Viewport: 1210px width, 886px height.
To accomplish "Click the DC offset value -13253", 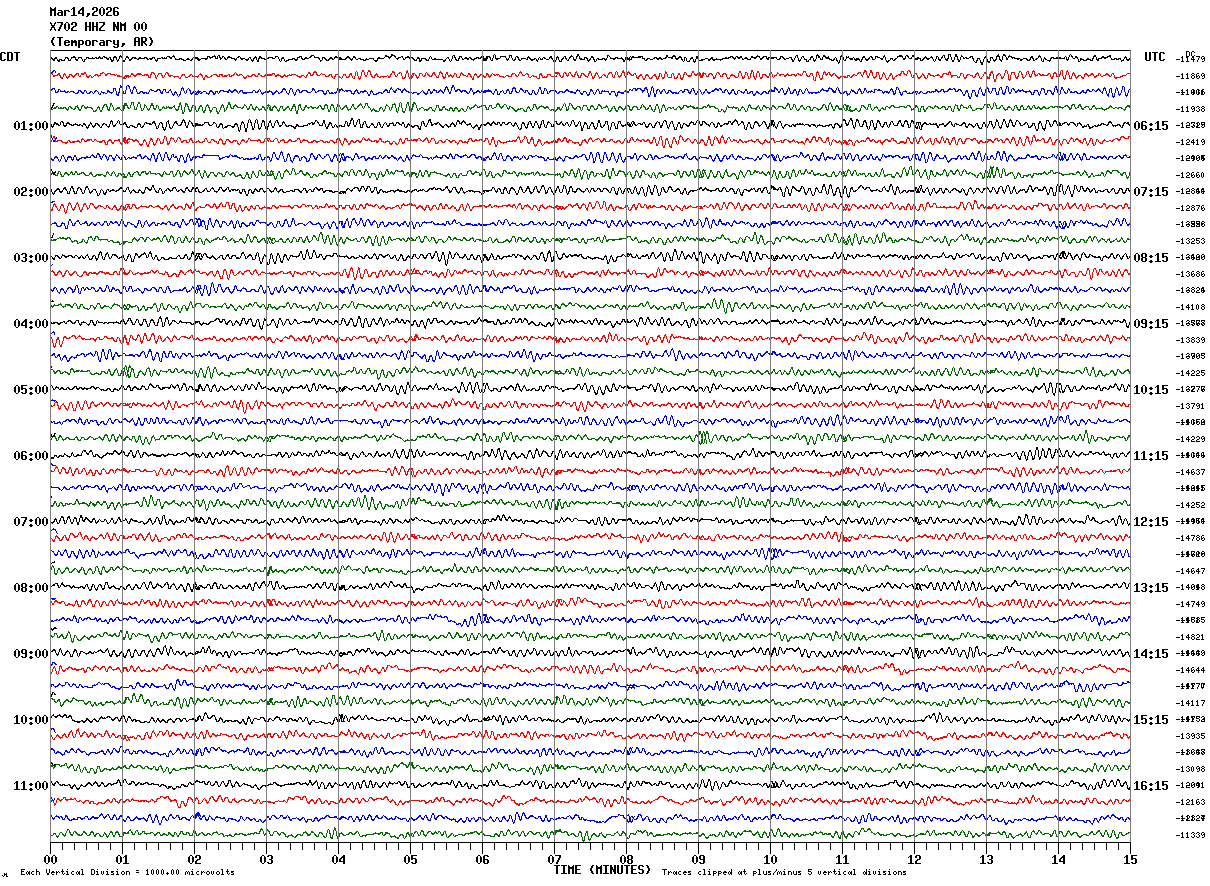I will pyautogui.click(x=1190, y=241).
